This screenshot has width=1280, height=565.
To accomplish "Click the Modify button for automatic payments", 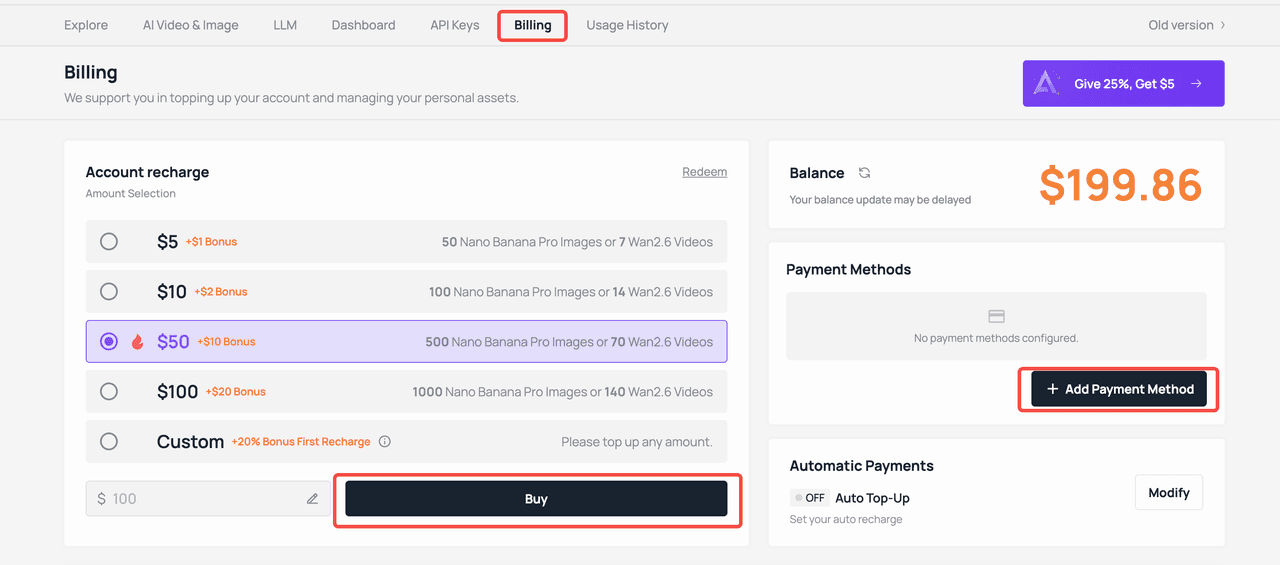I will pyautogui.click(x=1169, y=493).
